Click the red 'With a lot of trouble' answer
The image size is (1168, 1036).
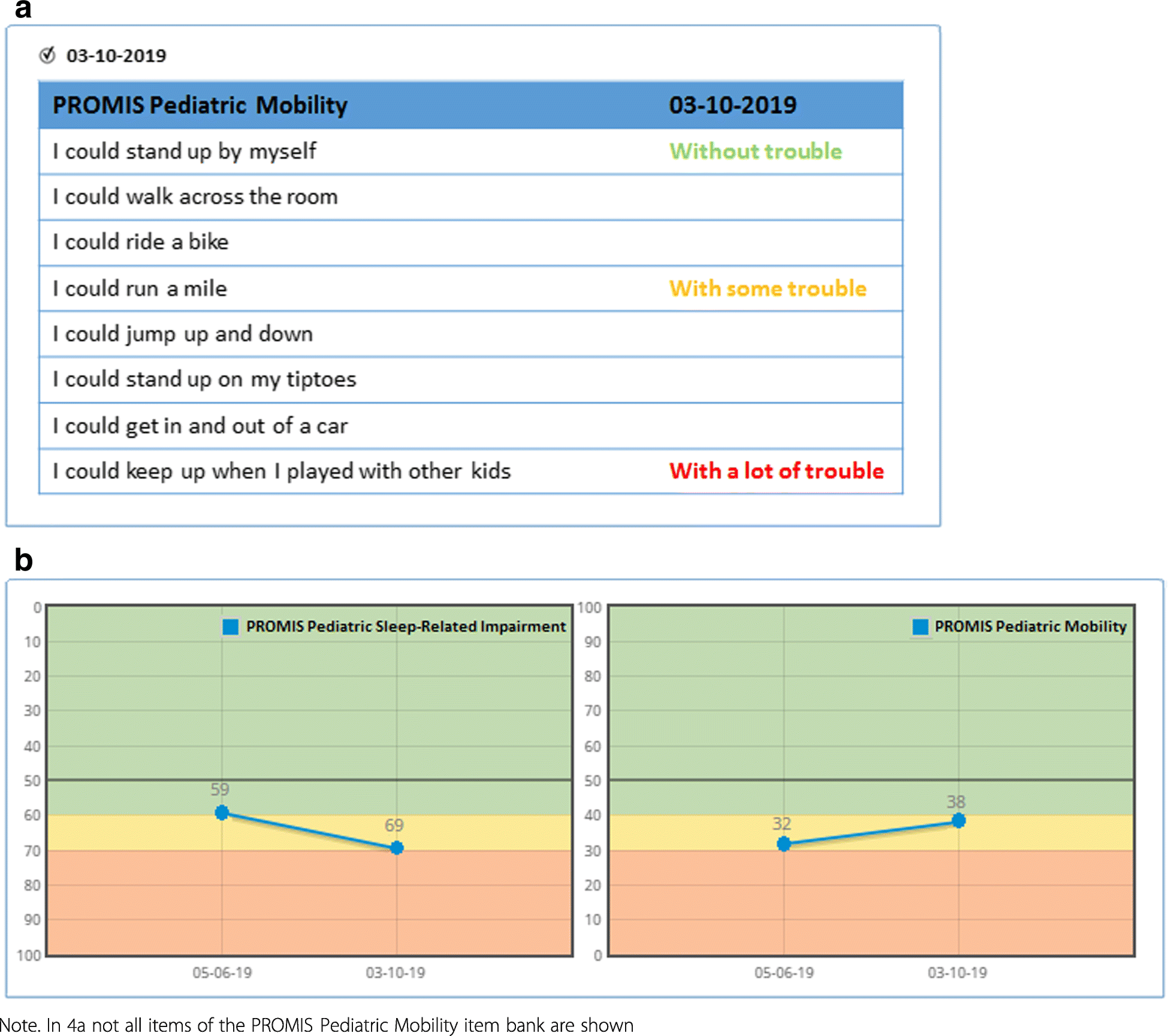coord(776,471)
